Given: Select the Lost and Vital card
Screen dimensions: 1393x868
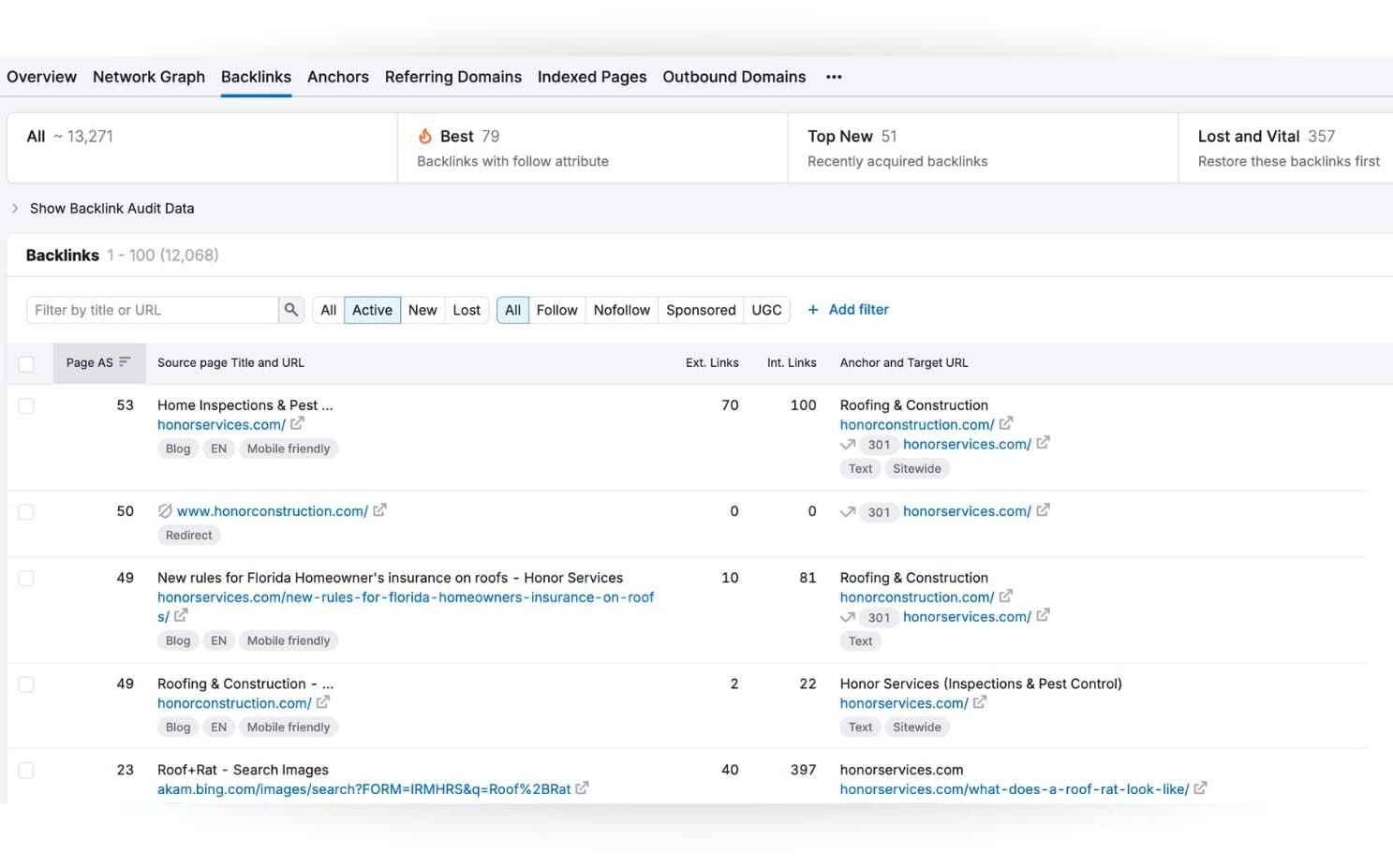Looking at the screenshot, I should (1285, 148).
